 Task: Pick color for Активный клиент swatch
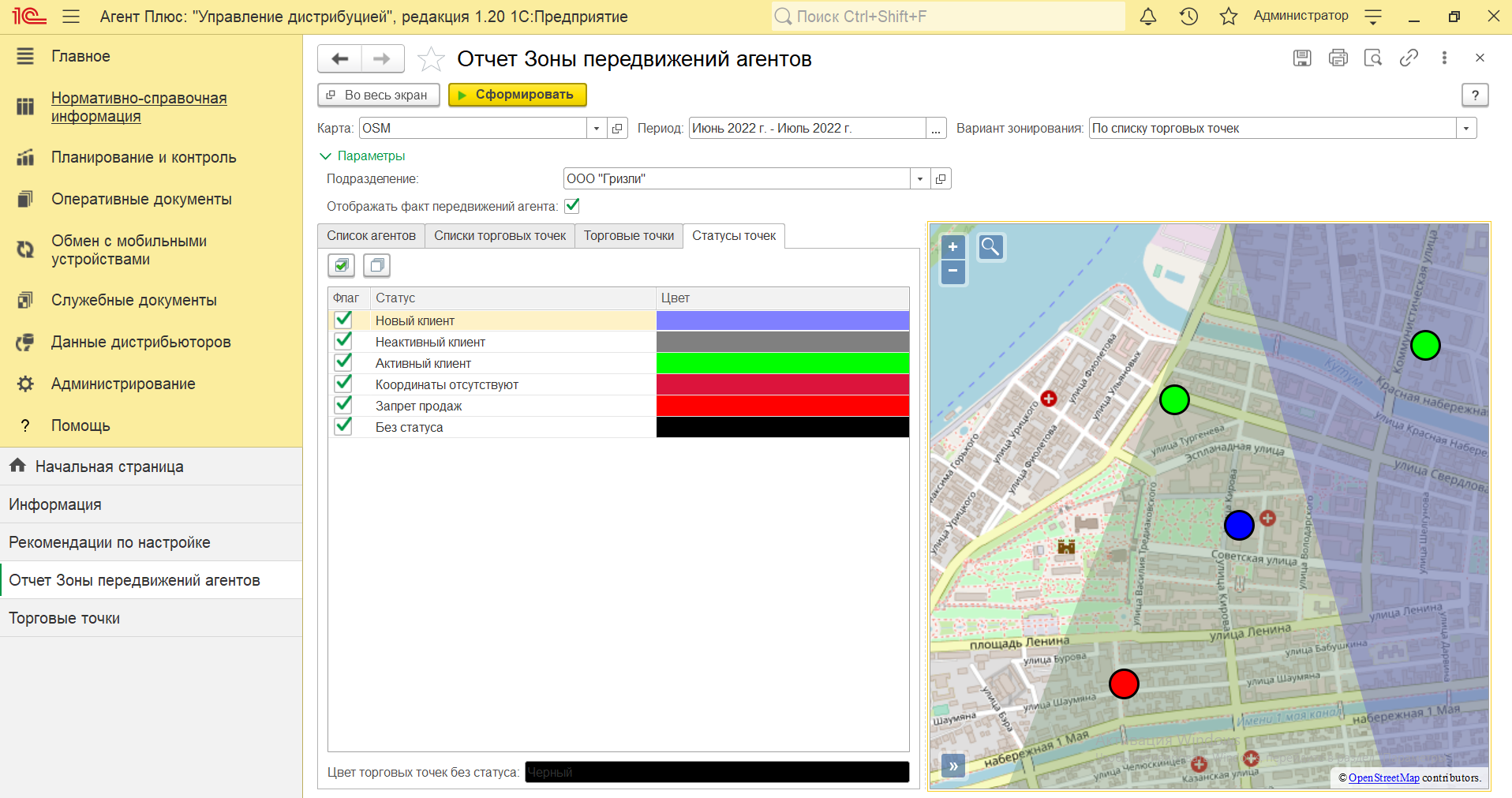tap(783, 362)
